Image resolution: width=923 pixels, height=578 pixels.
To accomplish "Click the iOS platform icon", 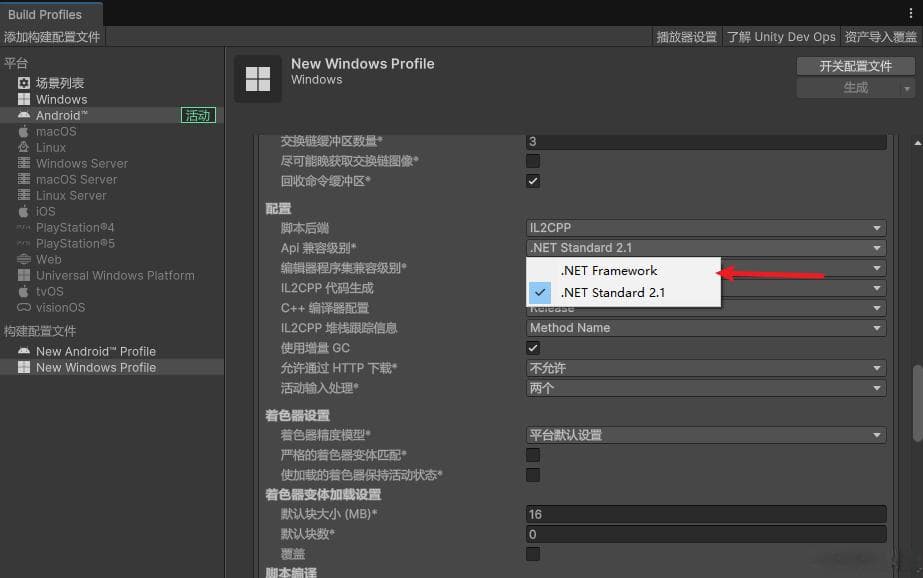I will 24,211.
